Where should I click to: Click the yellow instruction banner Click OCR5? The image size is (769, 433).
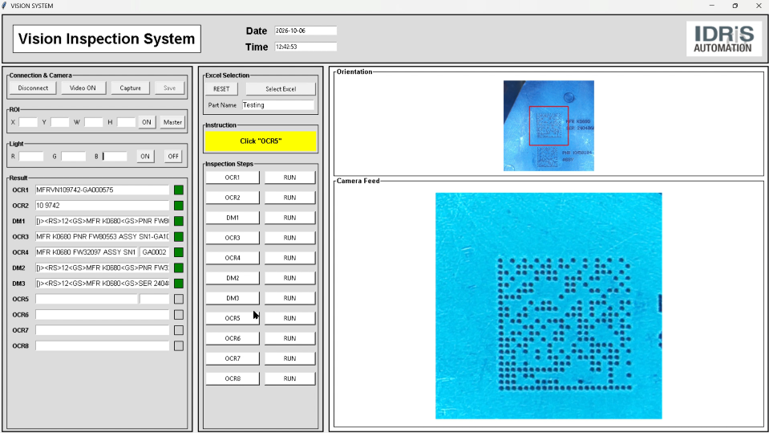260,141
